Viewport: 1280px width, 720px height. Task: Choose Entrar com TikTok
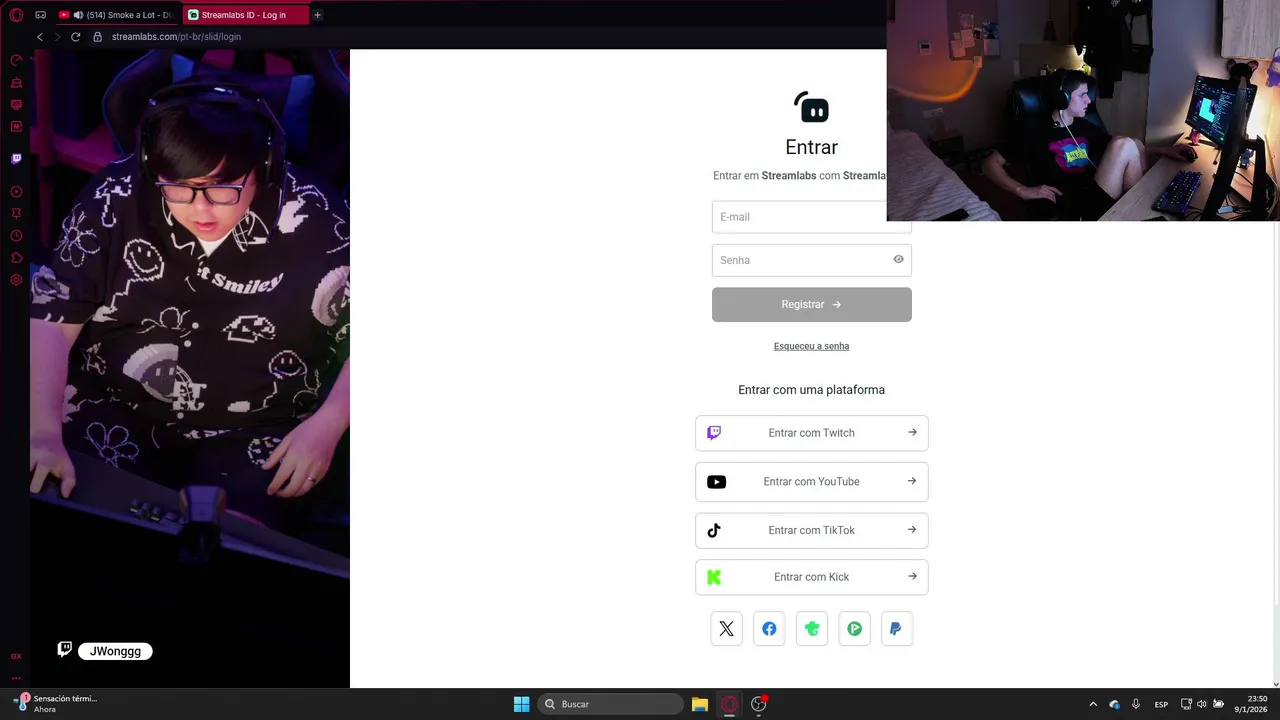tap(812, 531)
